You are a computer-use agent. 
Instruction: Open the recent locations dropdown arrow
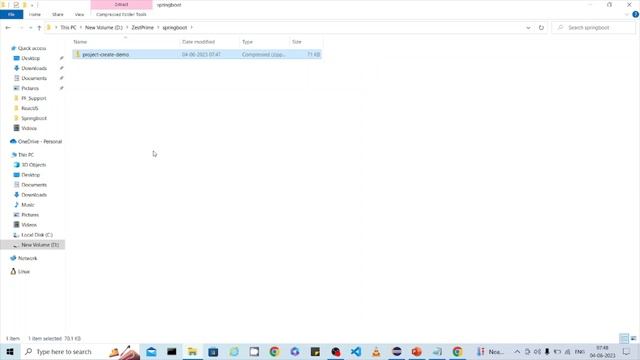pos(31,28)
